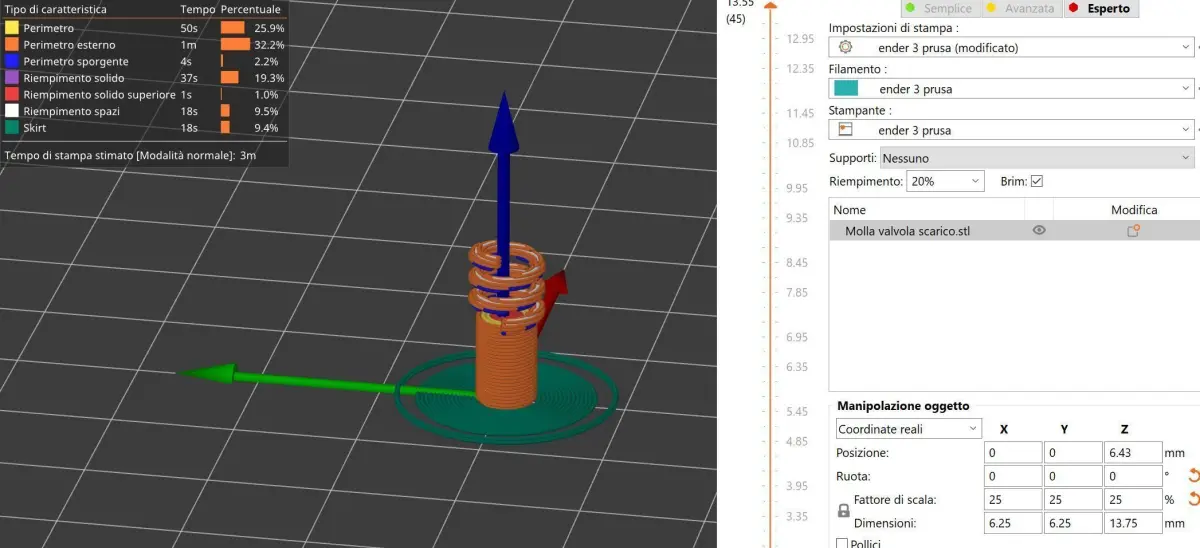Click the Skirt legend label
The width and height of the screenshot is (1200, 548).
click(x=35, y=128)
